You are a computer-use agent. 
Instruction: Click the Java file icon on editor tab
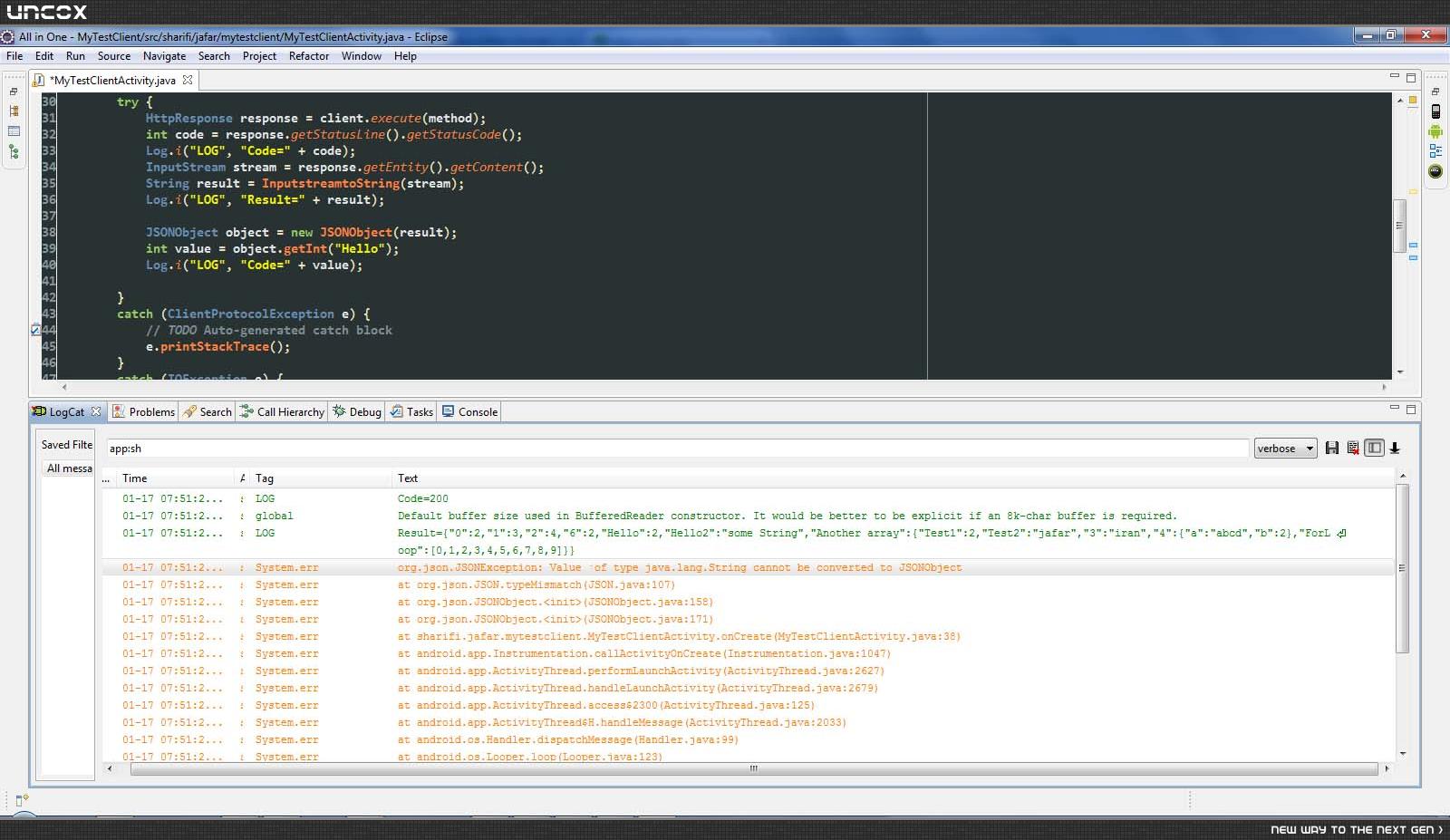pyautogui.click(x=39, y=80)
